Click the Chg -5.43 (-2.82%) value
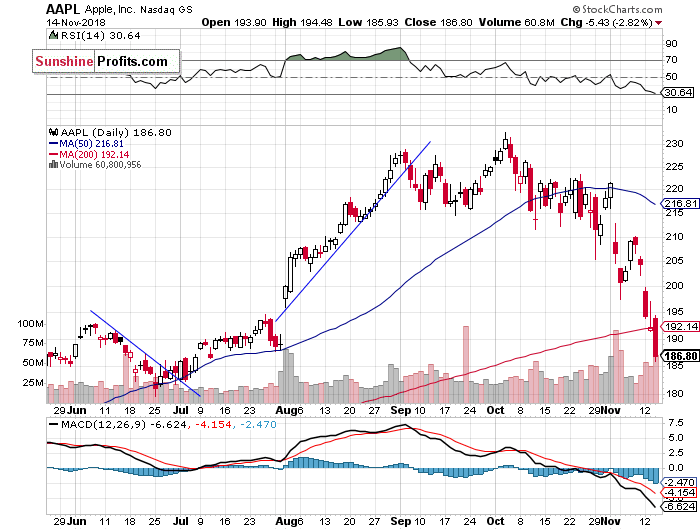The height and width of the screenshot is (530, 700). pyautogui.click(x=607, y=22)
